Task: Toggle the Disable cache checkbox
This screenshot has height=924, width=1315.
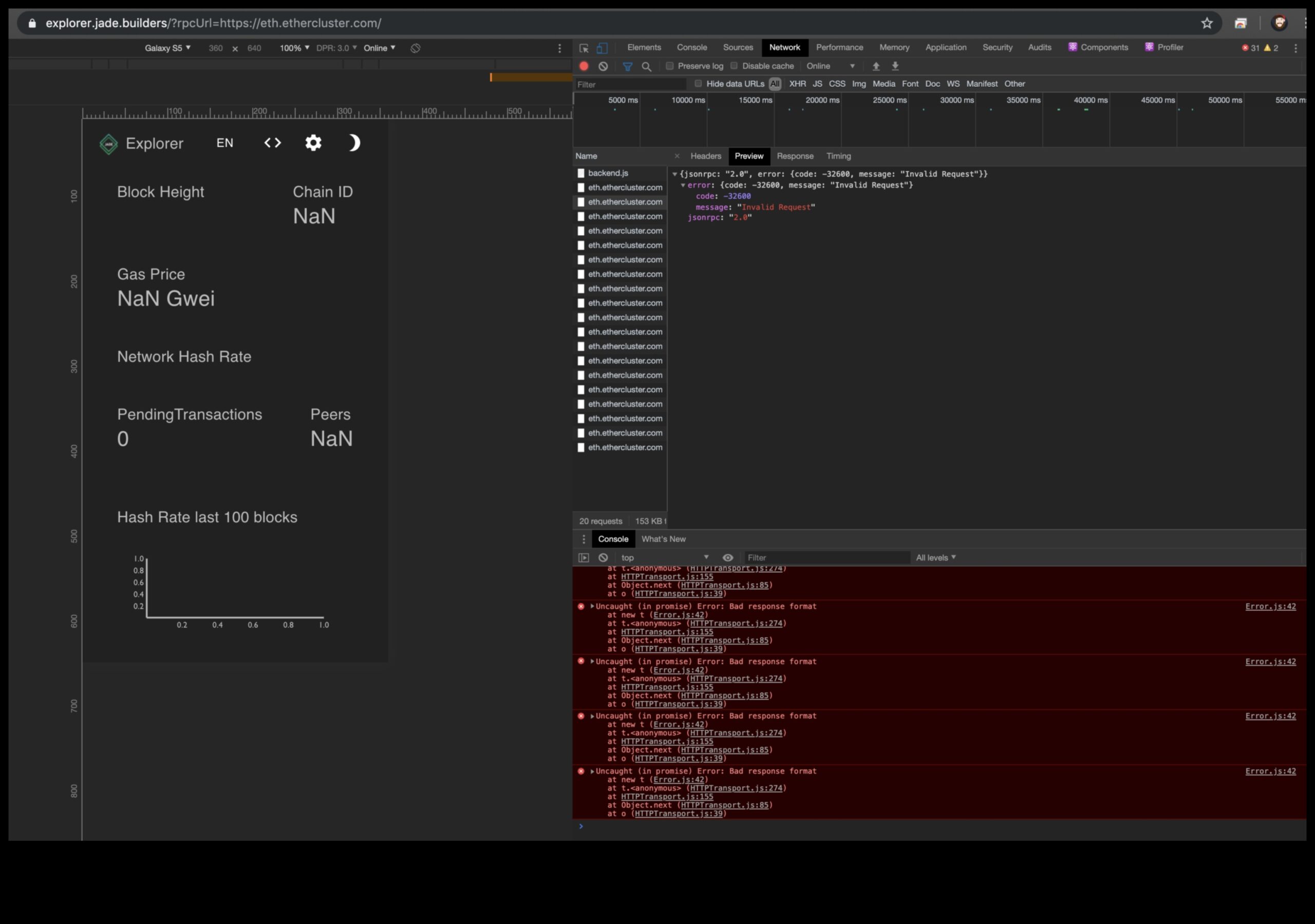Action: click(x=734, y=66)
